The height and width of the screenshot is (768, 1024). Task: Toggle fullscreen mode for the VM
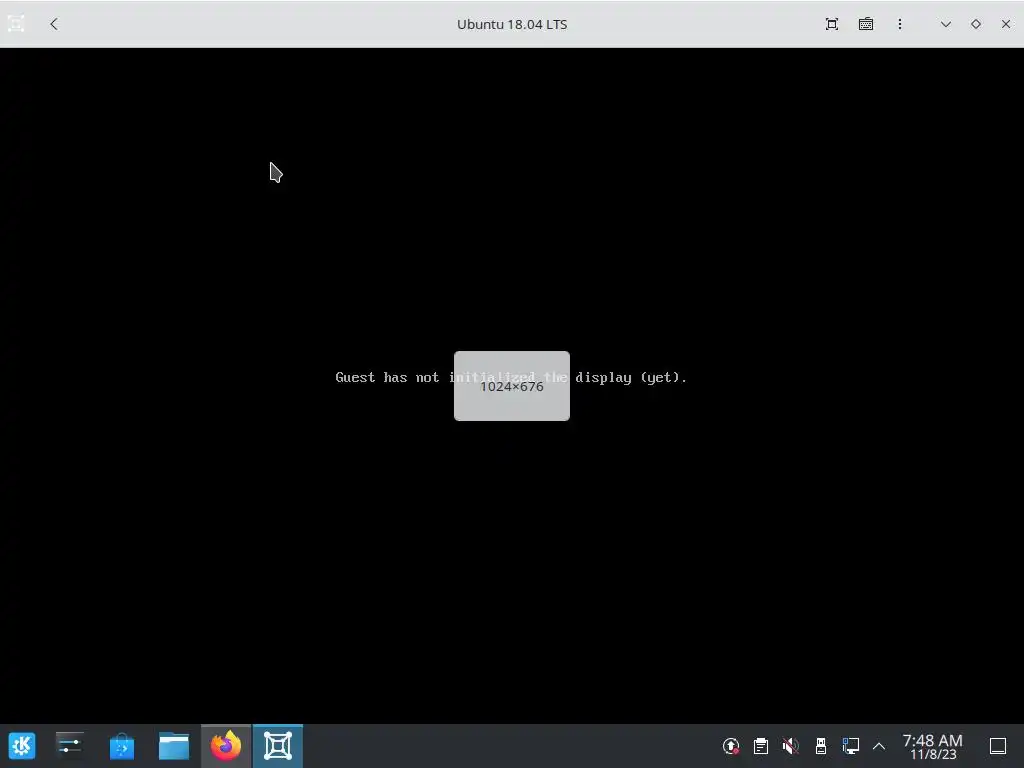click(831, 24)
